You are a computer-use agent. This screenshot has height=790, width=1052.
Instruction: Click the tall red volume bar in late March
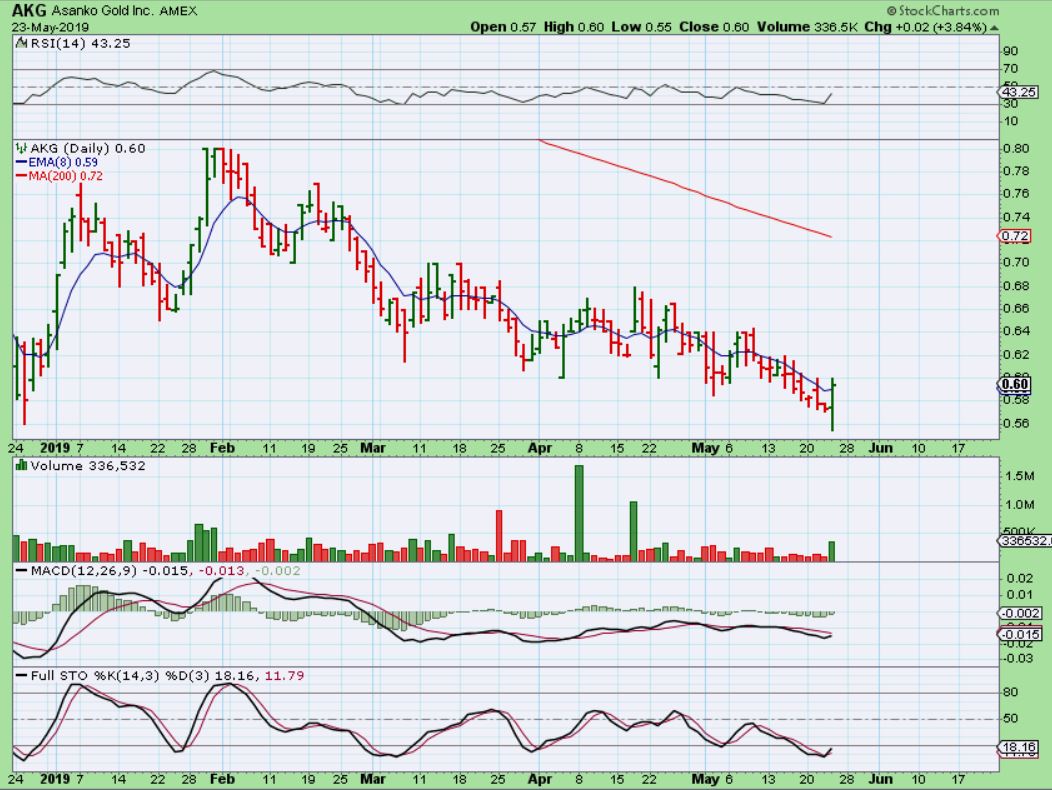click(x=498, y=535)
